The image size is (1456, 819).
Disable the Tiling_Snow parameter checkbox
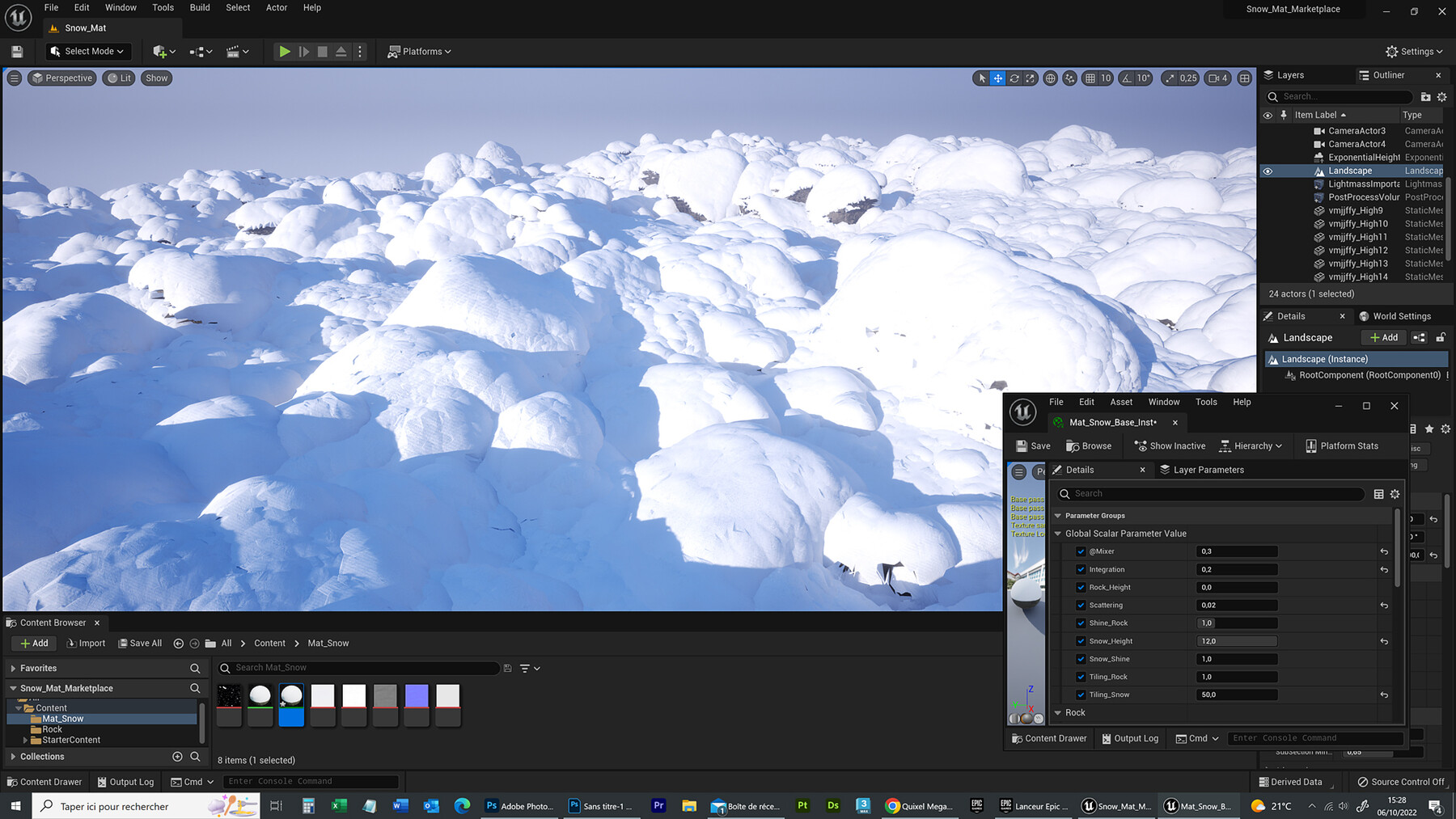click(x=1081, y=694)
